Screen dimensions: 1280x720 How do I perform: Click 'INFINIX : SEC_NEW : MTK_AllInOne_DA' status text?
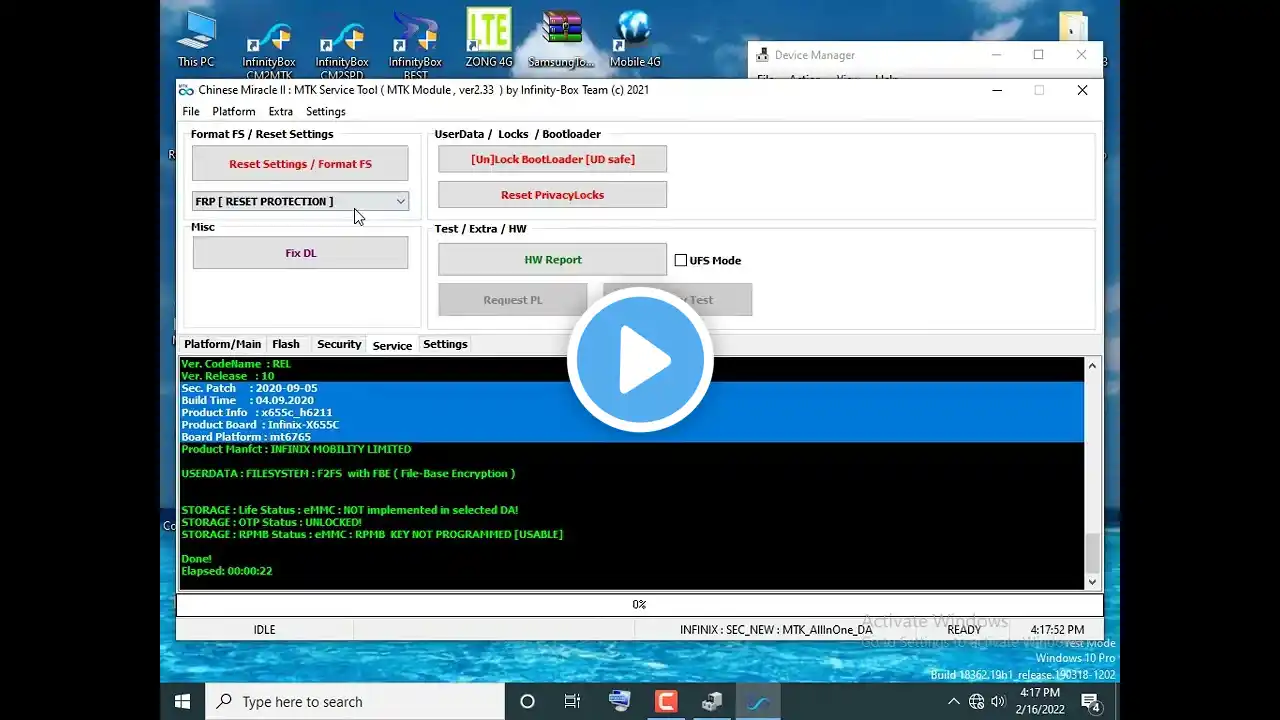(776, 630)
